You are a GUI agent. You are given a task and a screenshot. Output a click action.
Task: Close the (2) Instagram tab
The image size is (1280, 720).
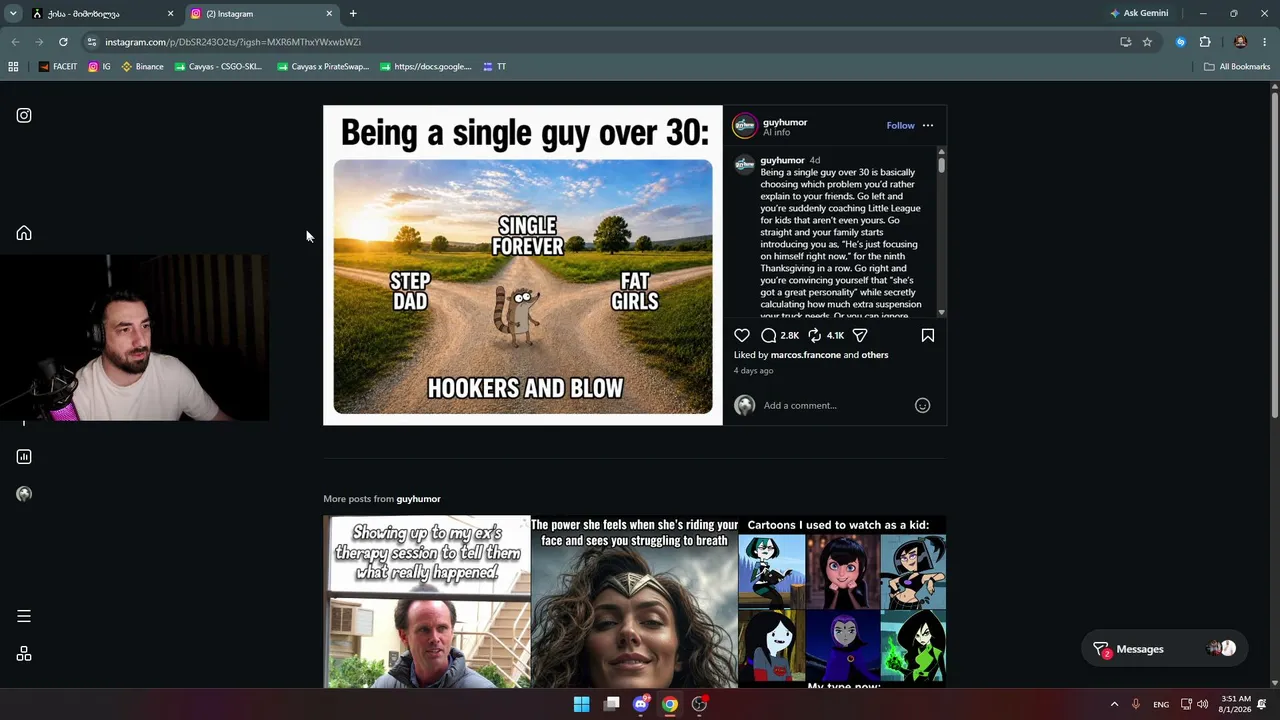tap(329, 14)
